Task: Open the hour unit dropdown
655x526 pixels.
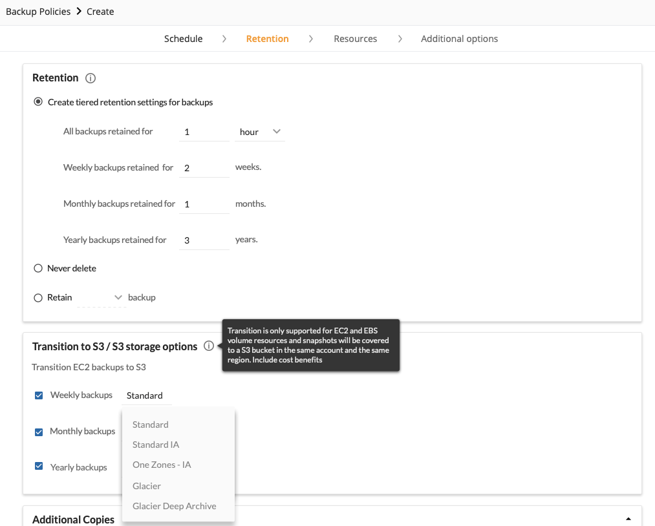Action: [260, 132]
